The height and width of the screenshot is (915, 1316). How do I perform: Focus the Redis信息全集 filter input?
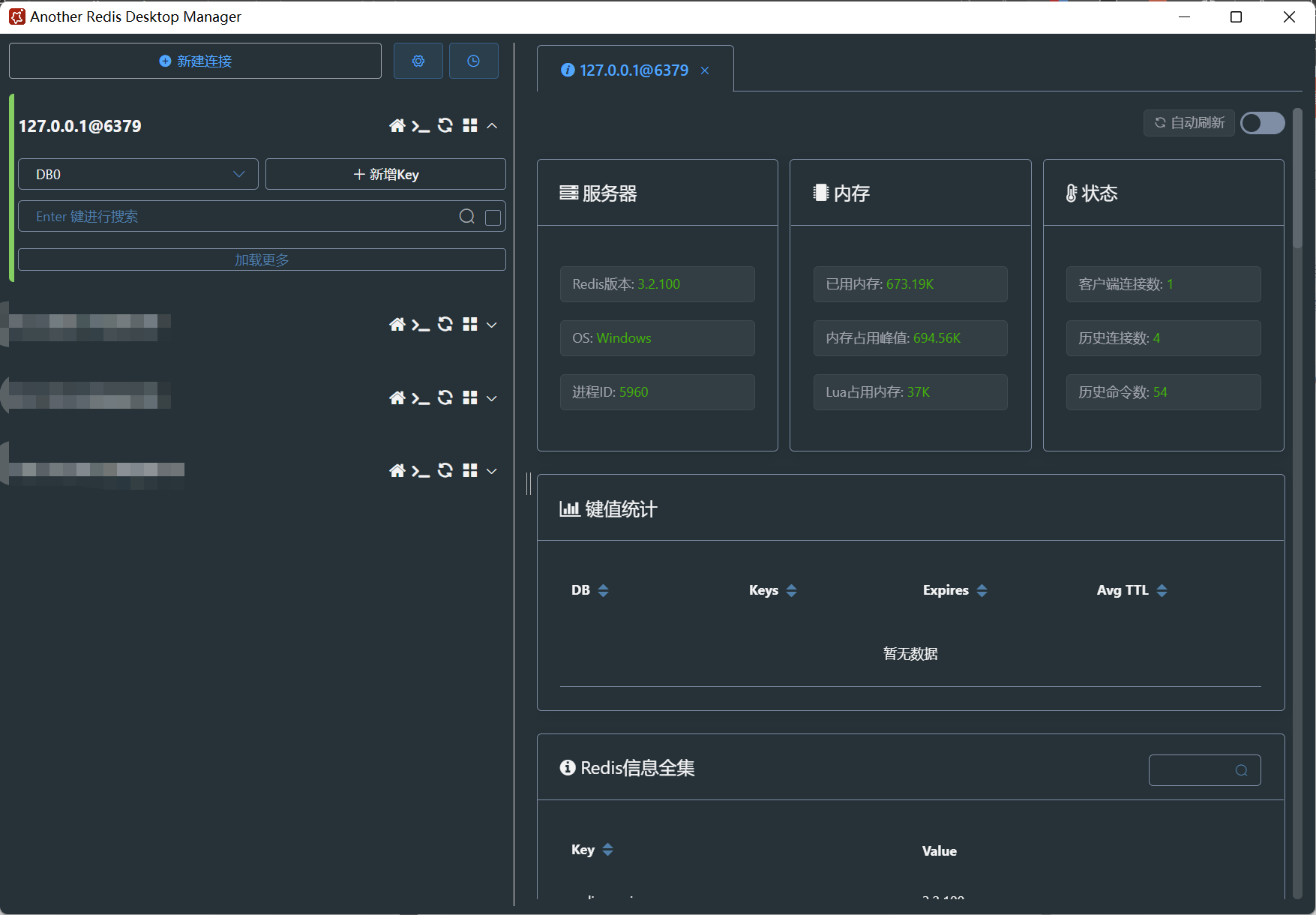point(1204,770)
